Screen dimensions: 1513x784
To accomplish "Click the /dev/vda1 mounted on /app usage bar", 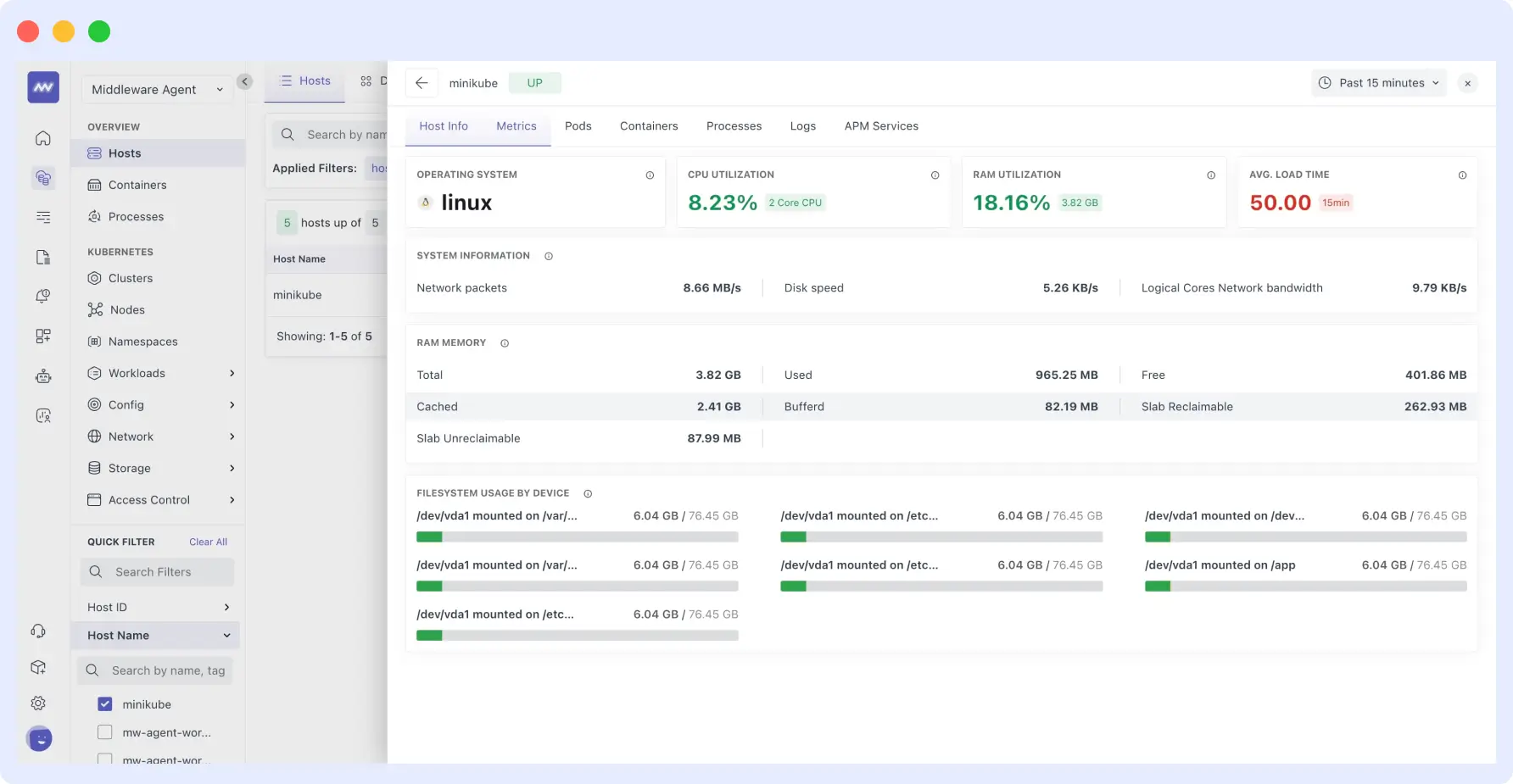I will coord(1306,586).
